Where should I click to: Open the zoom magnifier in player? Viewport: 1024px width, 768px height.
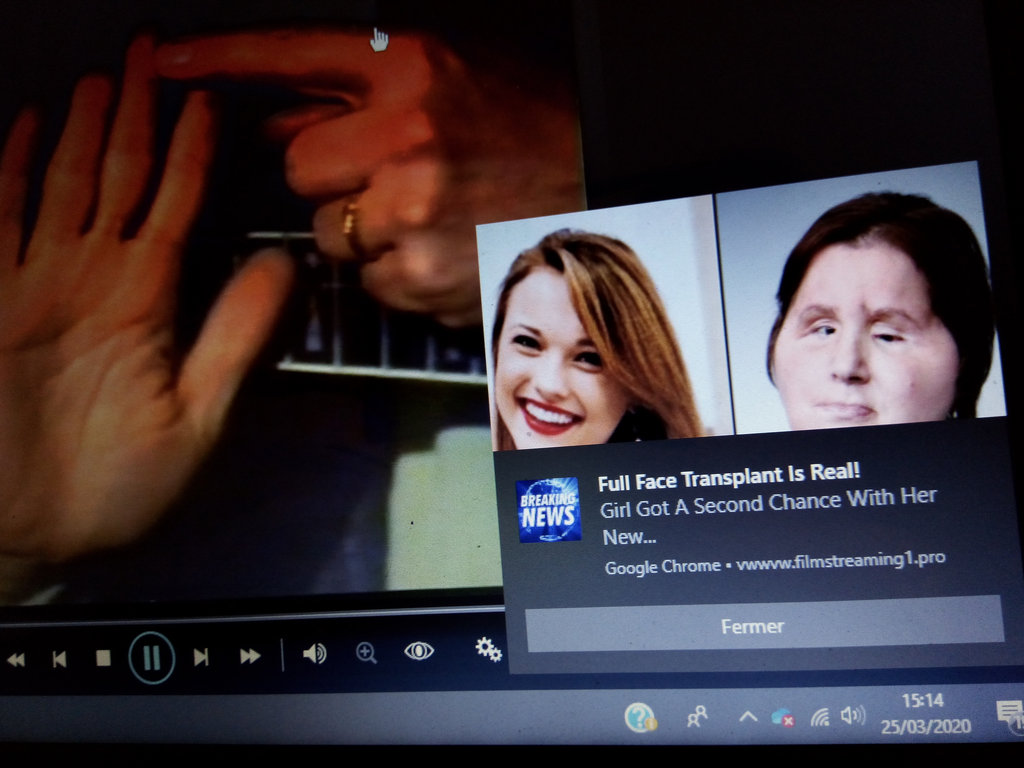click(366, 652)
